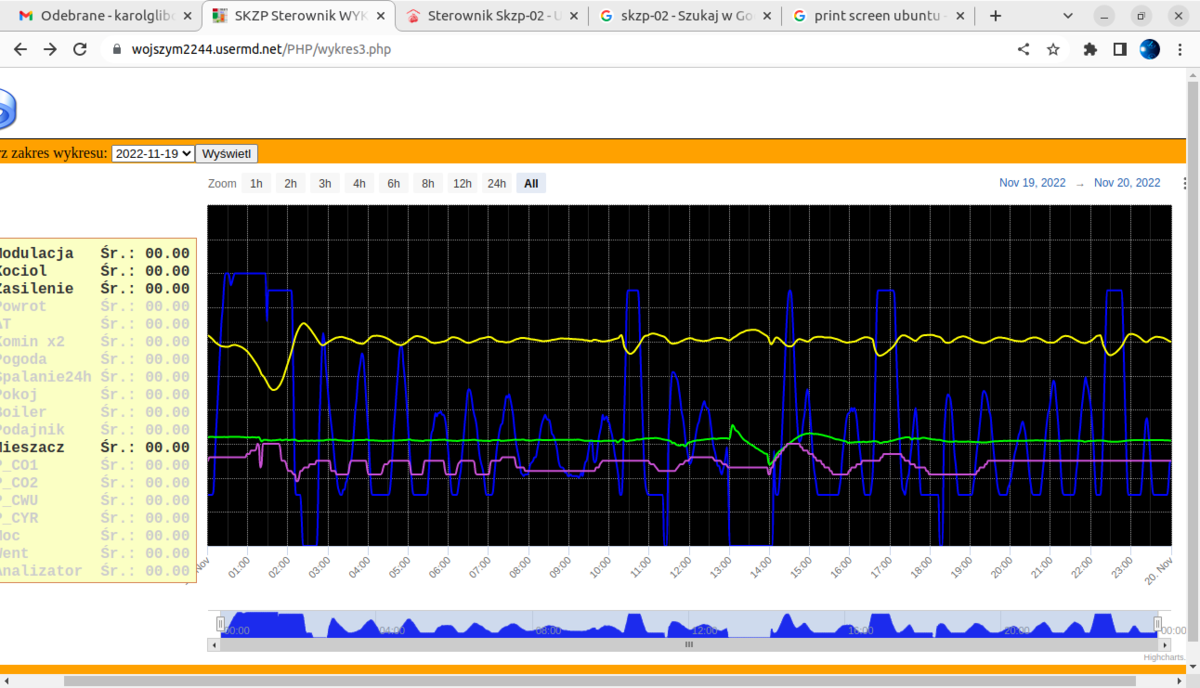Open the extensions puzzle icon
The height and width of the screenshot is (688, 1200).
(1090, 49)
